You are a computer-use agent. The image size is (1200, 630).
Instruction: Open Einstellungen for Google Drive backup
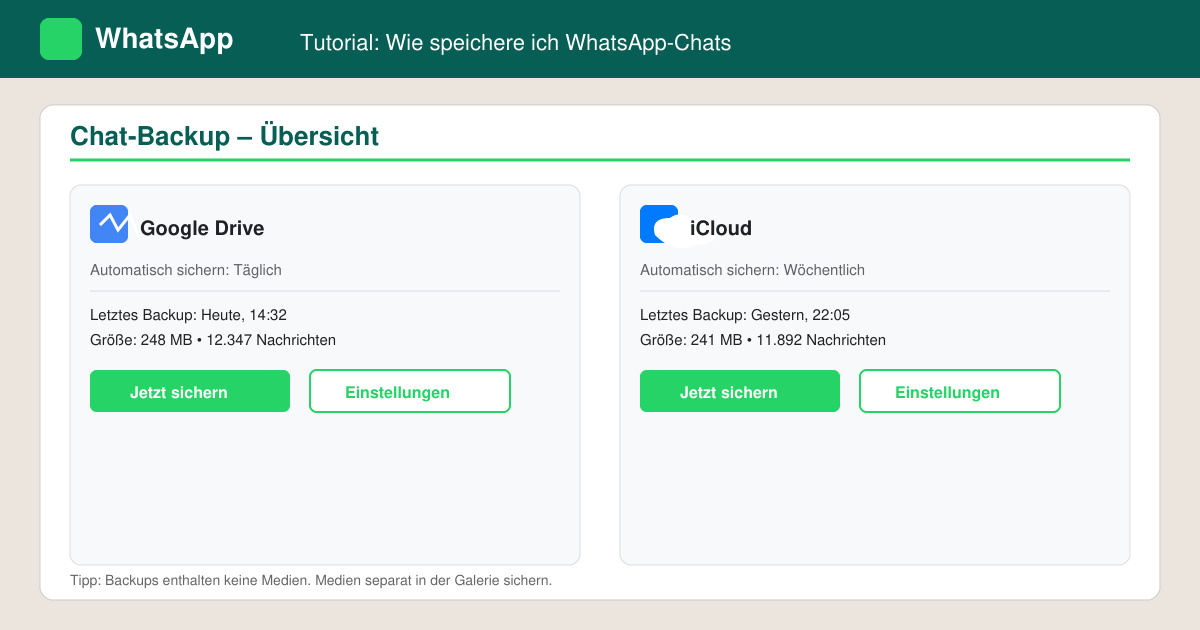(410, 391)
